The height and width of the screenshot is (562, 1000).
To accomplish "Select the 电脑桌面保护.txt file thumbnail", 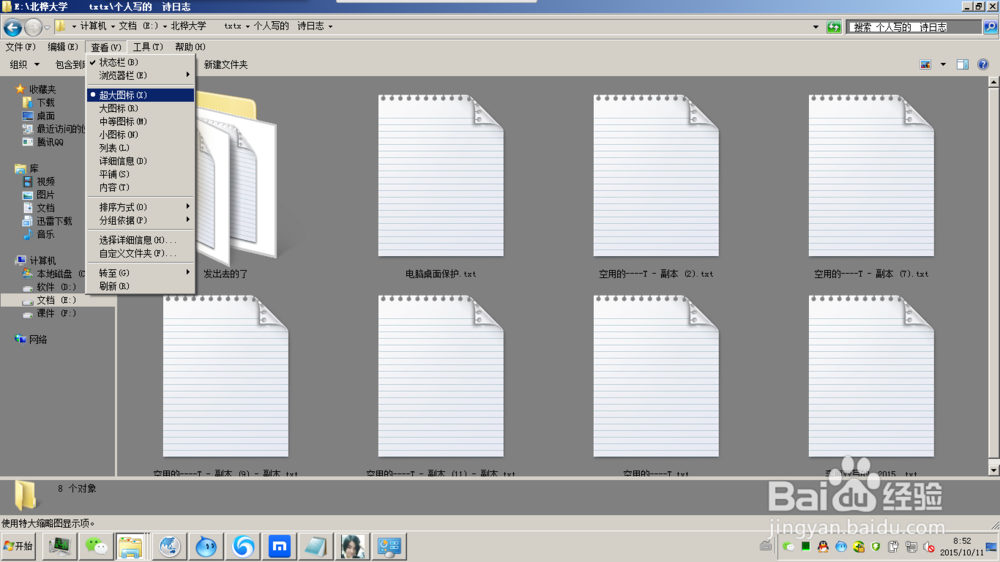I will tap(441, 175).
